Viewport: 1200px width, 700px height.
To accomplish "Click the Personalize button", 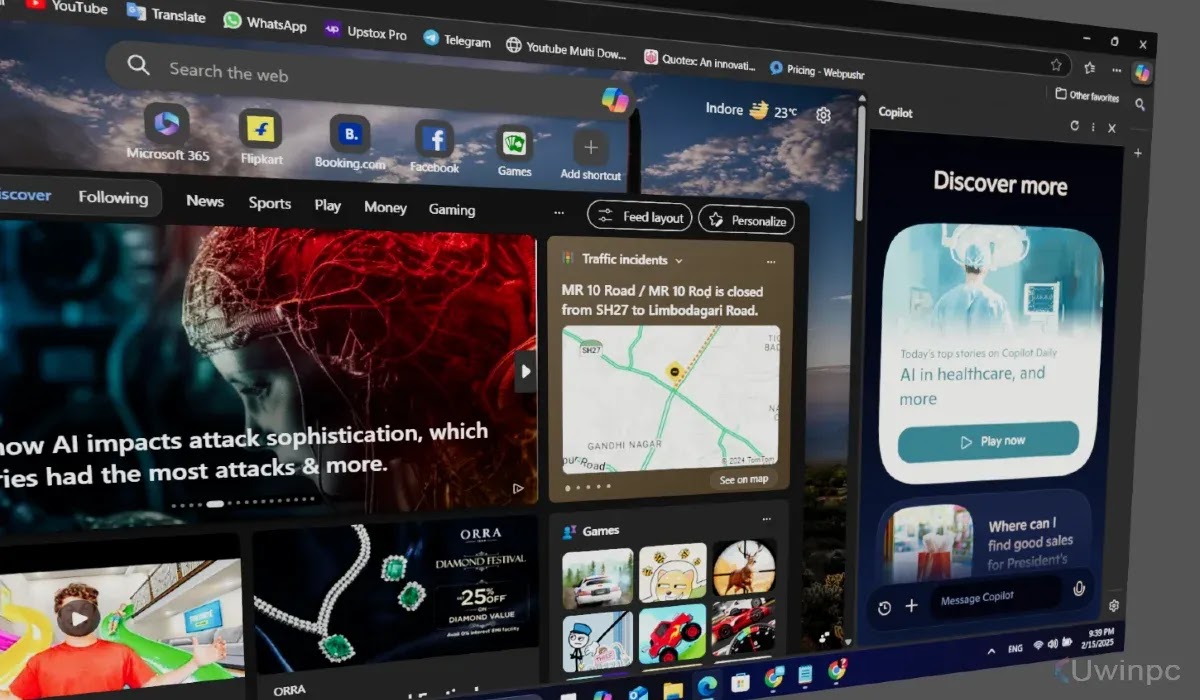I will pos(747,220).
